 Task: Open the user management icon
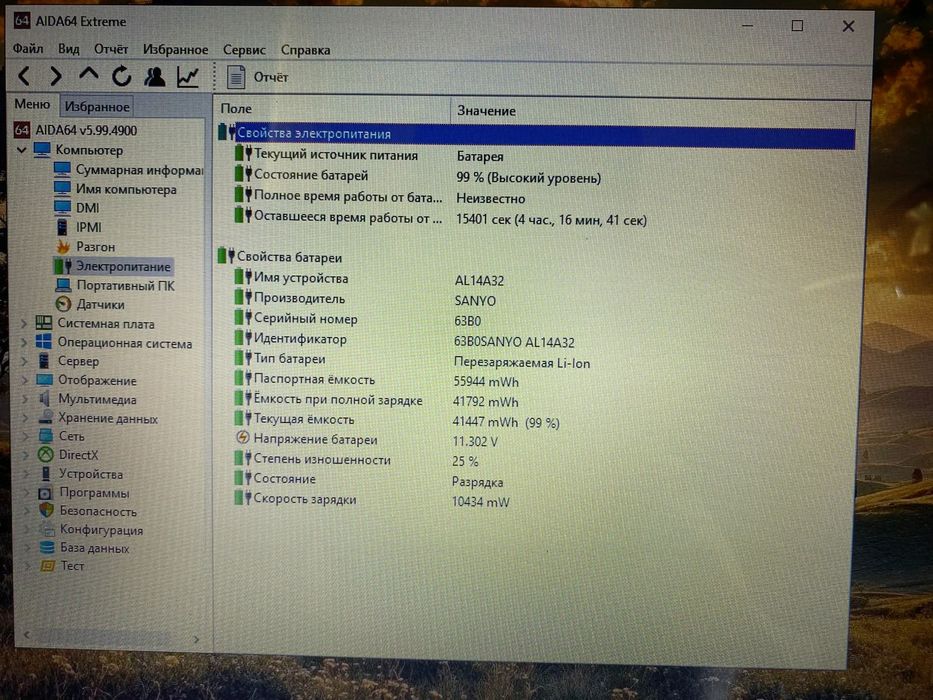click(155, 76)
